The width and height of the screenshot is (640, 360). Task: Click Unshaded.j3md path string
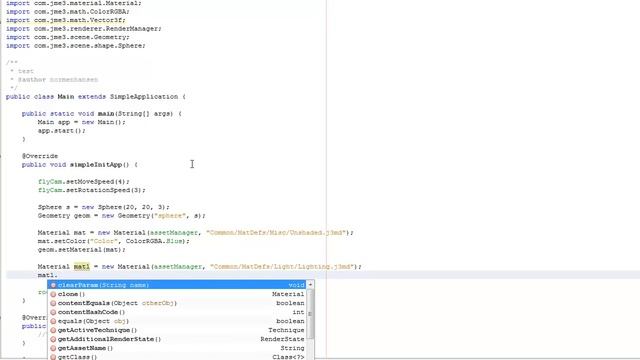pos(276,233)
